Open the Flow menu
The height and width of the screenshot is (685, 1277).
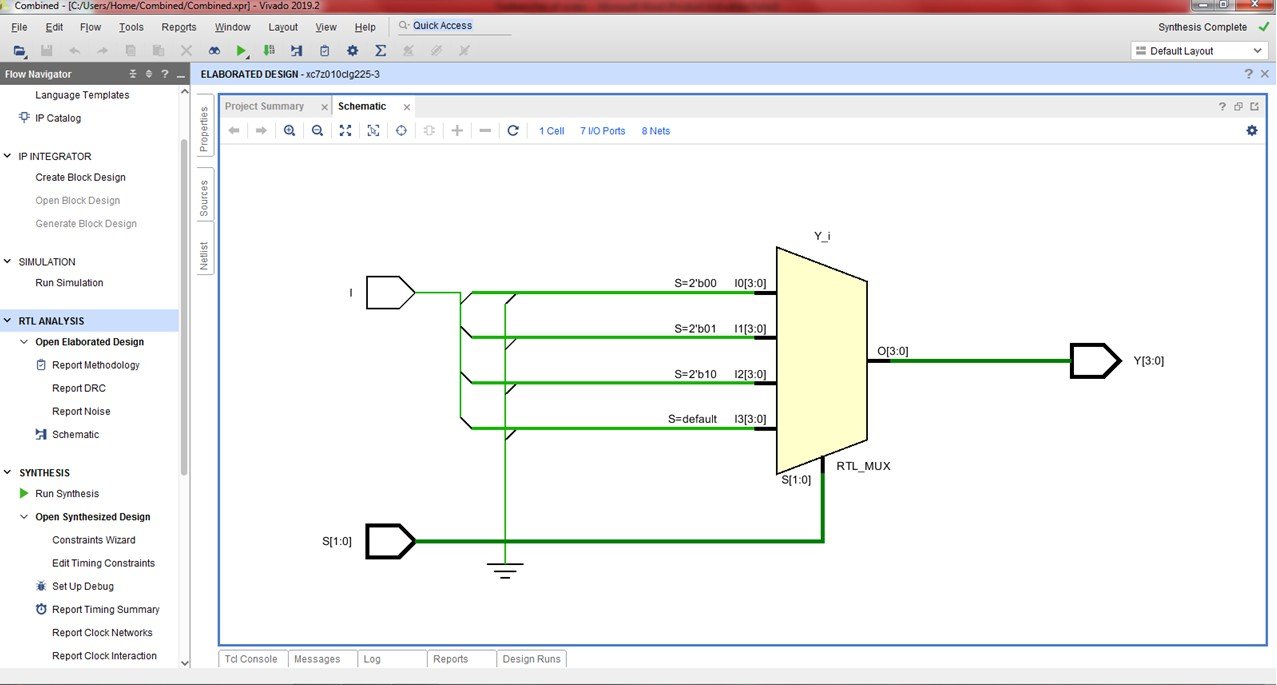click(90, 27)
